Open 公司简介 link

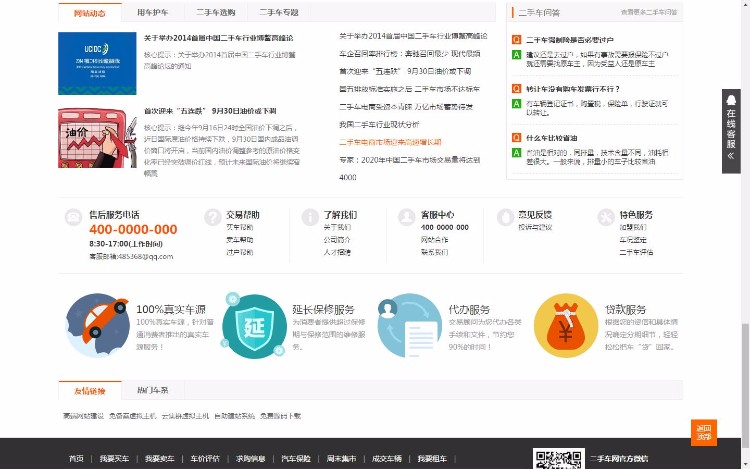pyautogui.click(x=337, y=240)
